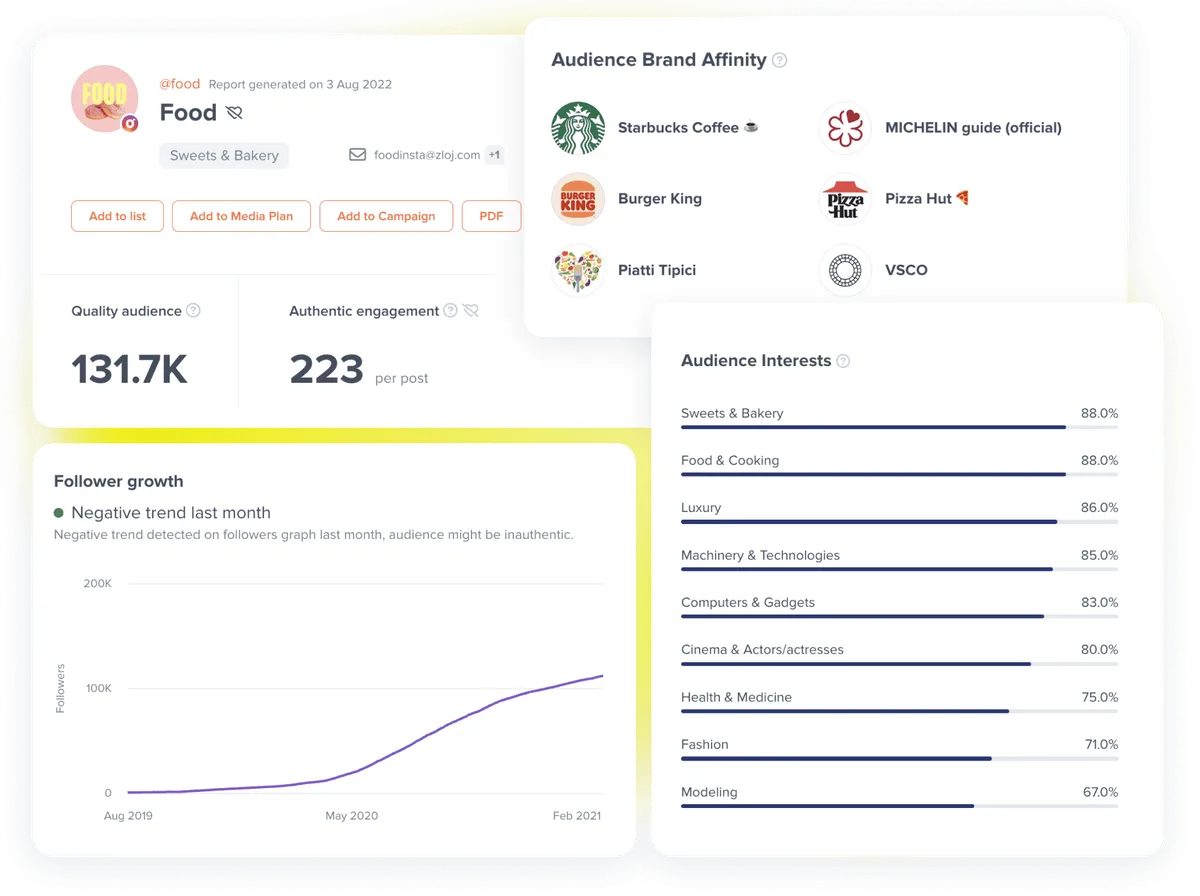Viewport: 1200px width, 896px height.
Task: Click the Piatti Tipici brand name
Action: [657, 270]
